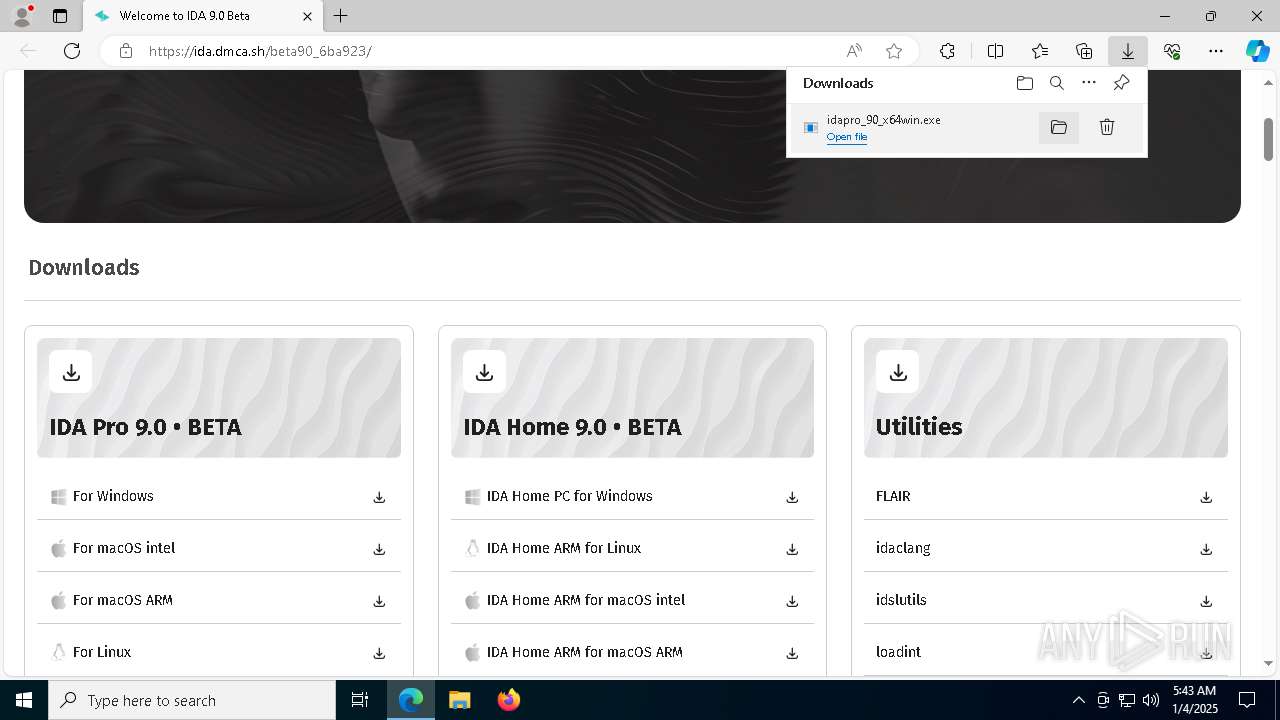Click download badge on Utilities card

898,372
